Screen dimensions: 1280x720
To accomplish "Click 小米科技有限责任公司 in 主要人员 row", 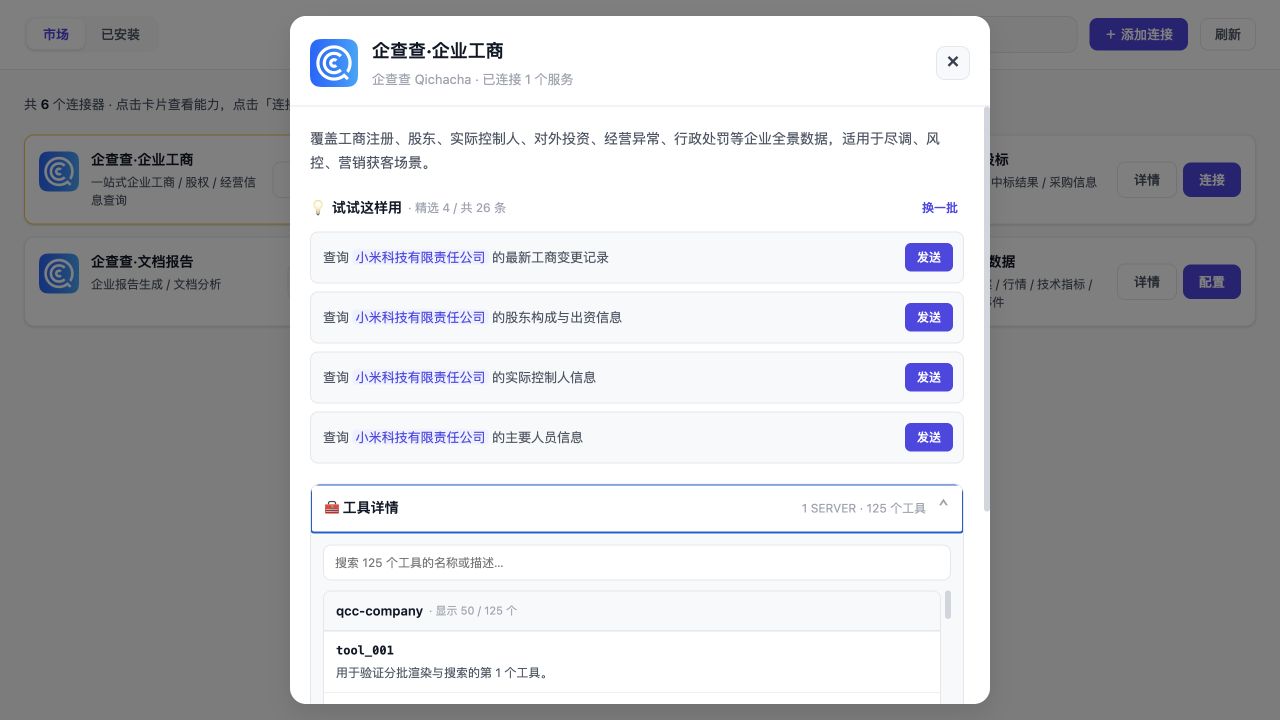I will (x=420, y=437).
